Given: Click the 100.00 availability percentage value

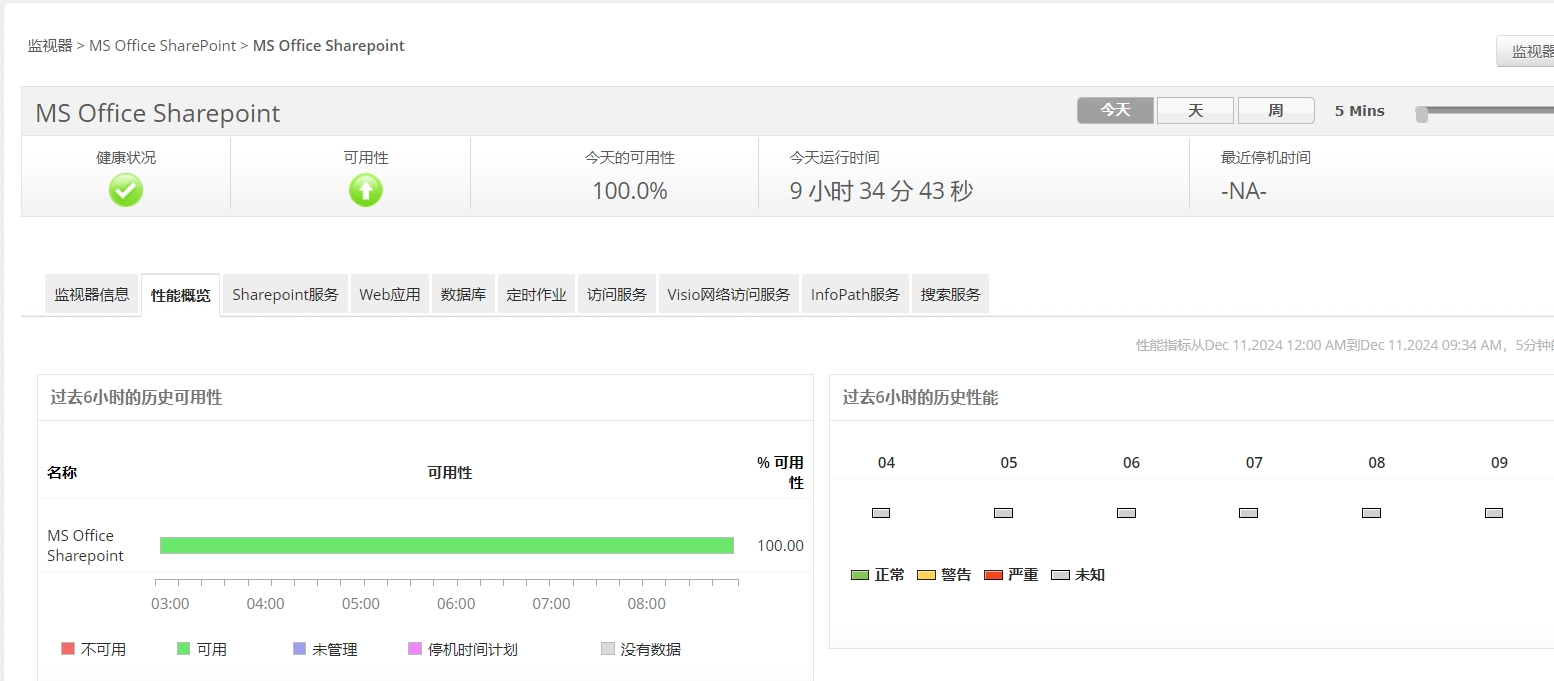Looking at the screenshot, I should pos(780,546).
